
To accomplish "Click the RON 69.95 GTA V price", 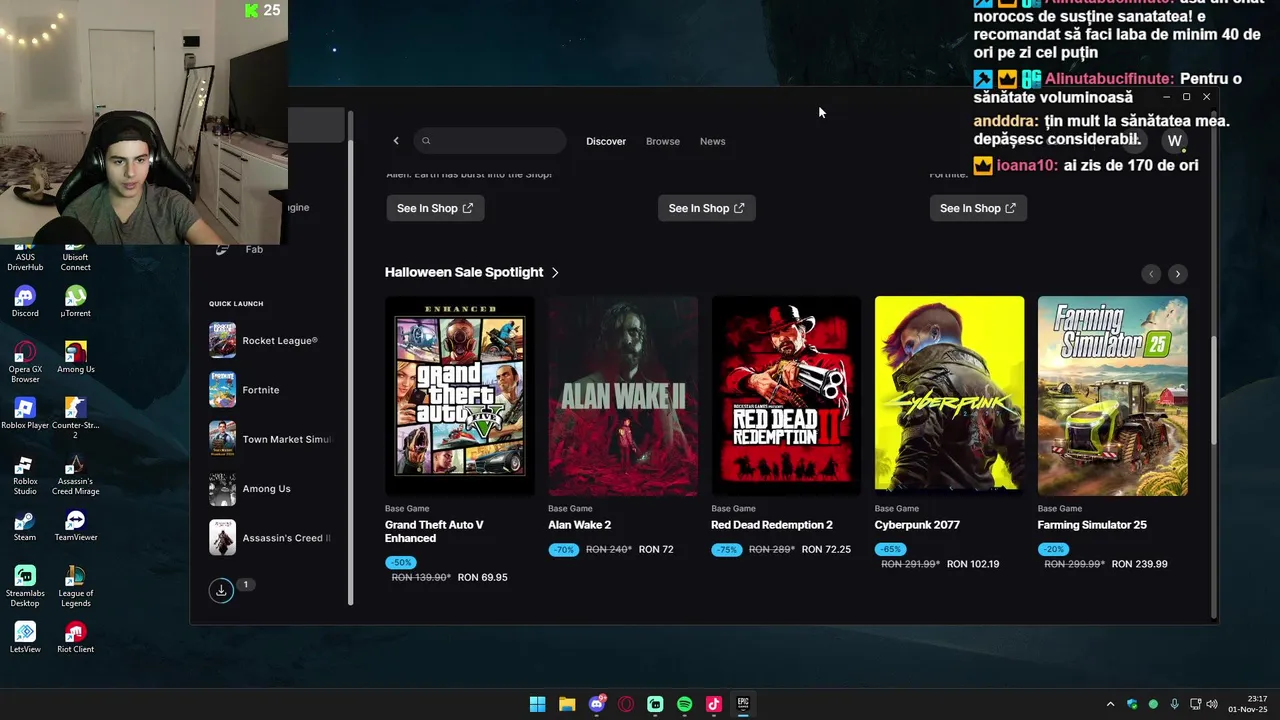I will click(x=482, y=578).
